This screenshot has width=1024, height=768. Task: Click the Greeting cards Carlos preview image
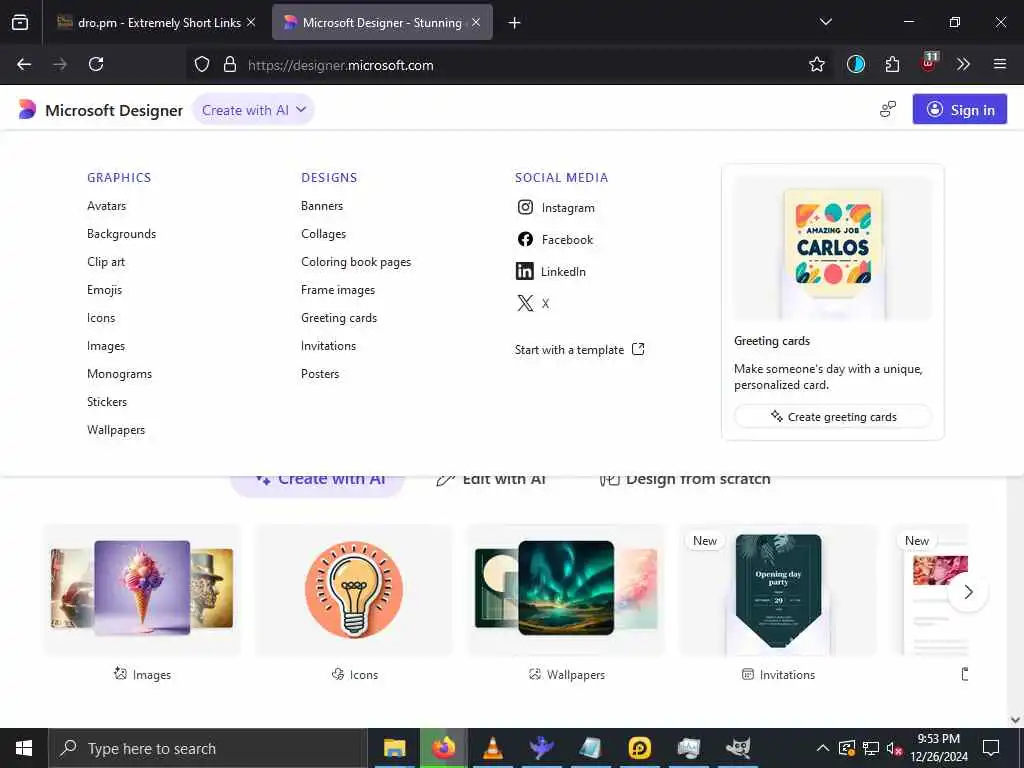[x=833, y=248]
